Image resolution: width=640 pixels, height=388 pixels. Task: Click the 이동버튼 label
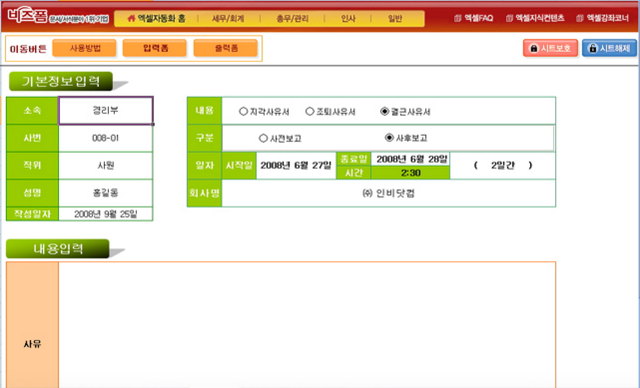point(28,49)
